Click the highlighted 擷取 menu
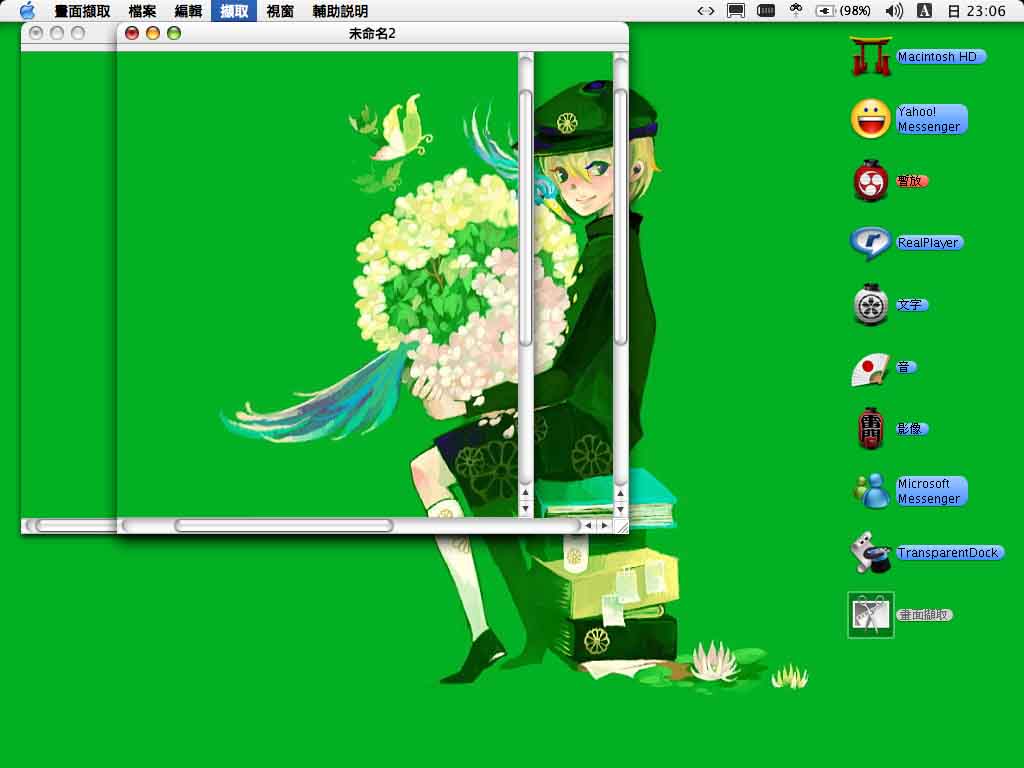 (234, 11)
